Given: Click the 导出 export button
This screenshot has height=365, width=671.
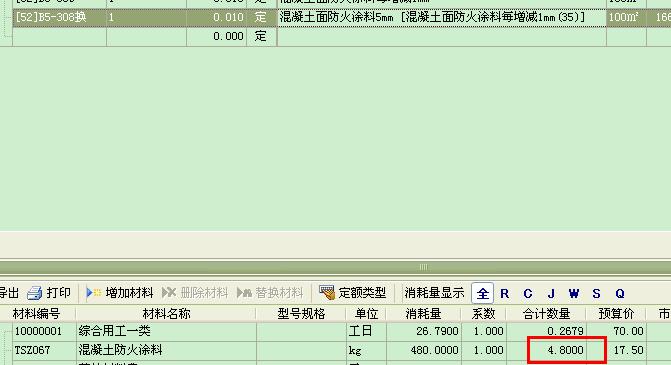Looking at the screenshot, I should [x=9, y=293].
